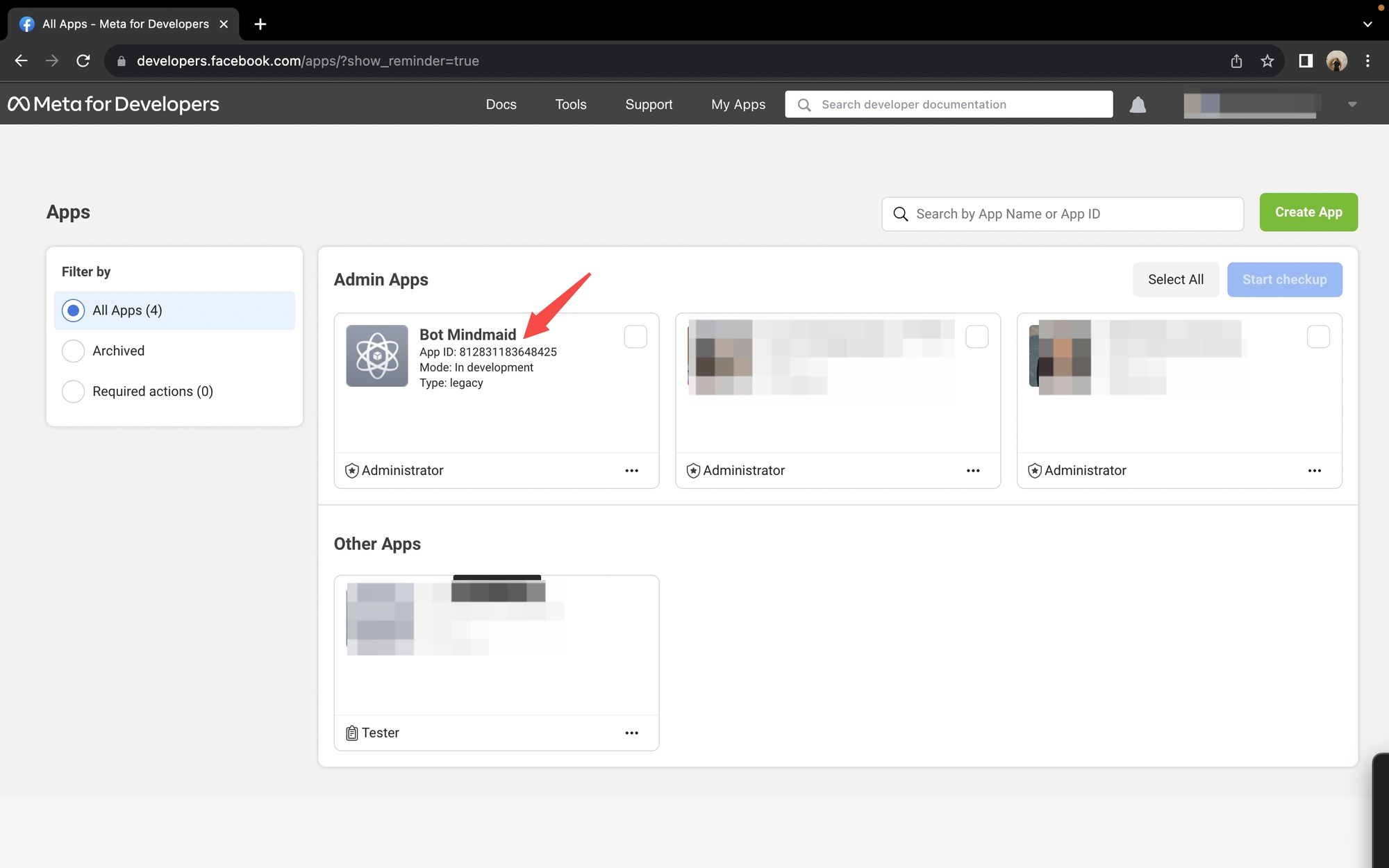Click the App ID: 812831183648425 text
The image size is (1389, 868).
click(488, 352)
